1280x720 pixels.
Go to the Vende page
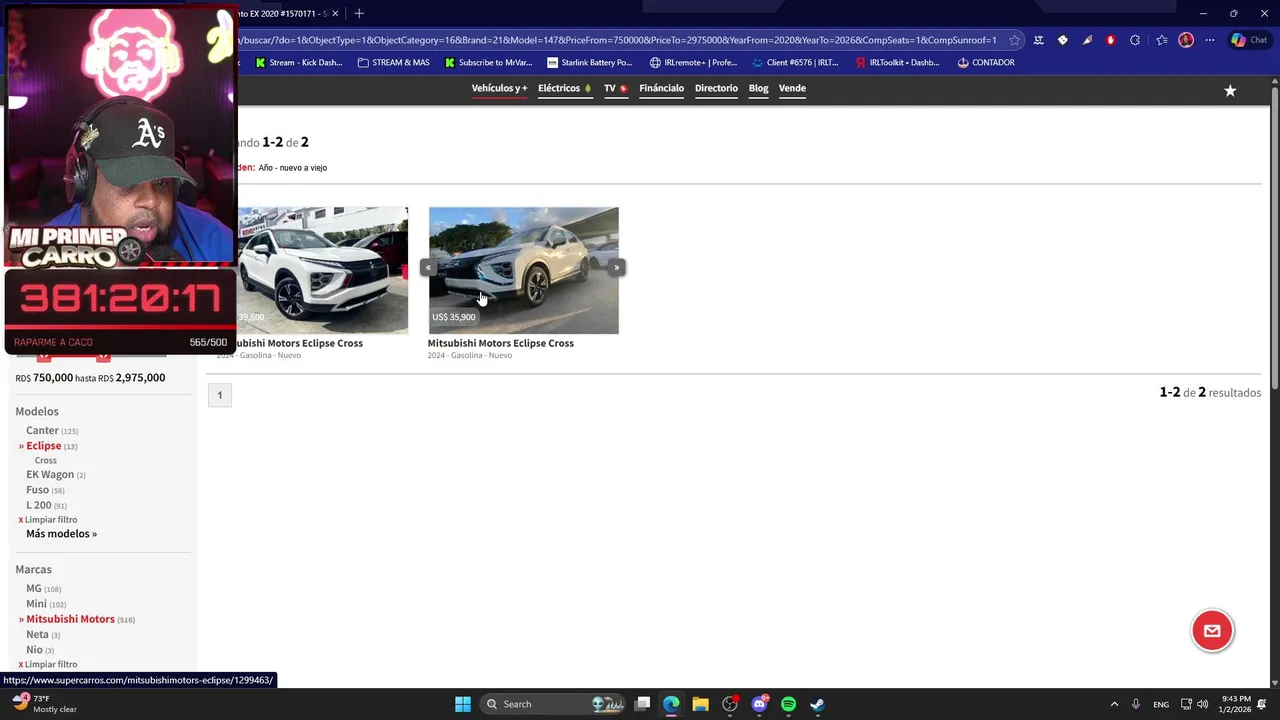[792, 88]
